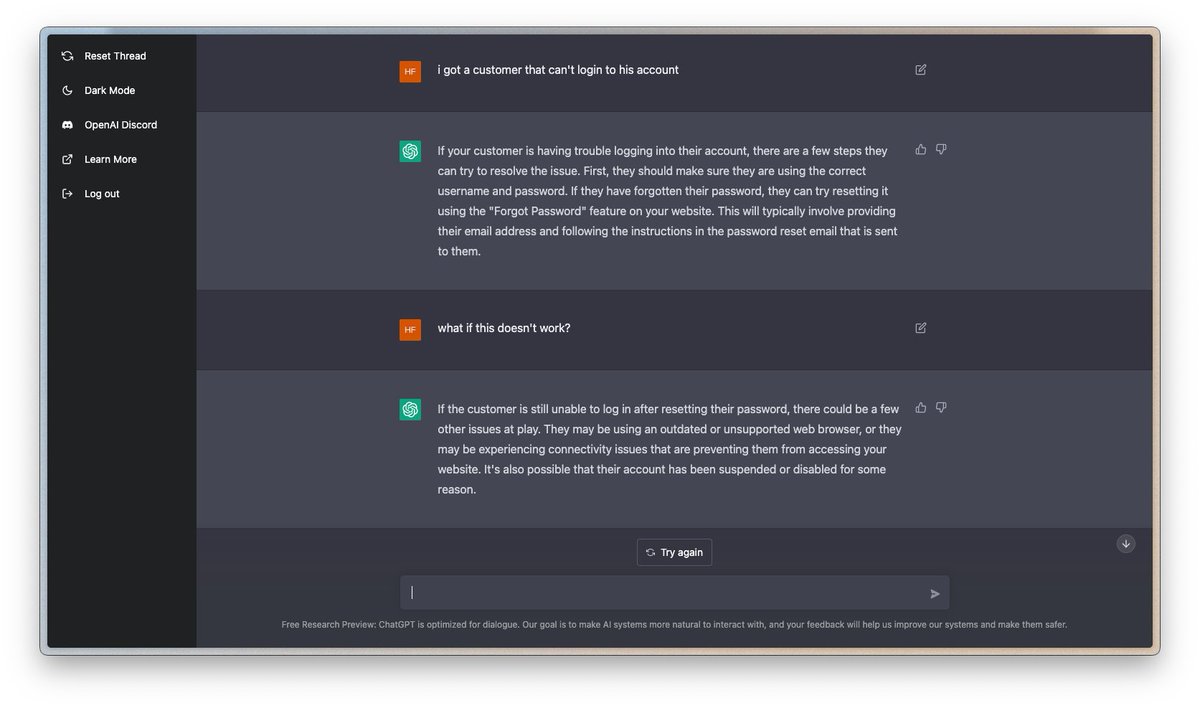Toggle Dark Mode in the sidebar
1200x708 pixels.
point(109,91)
